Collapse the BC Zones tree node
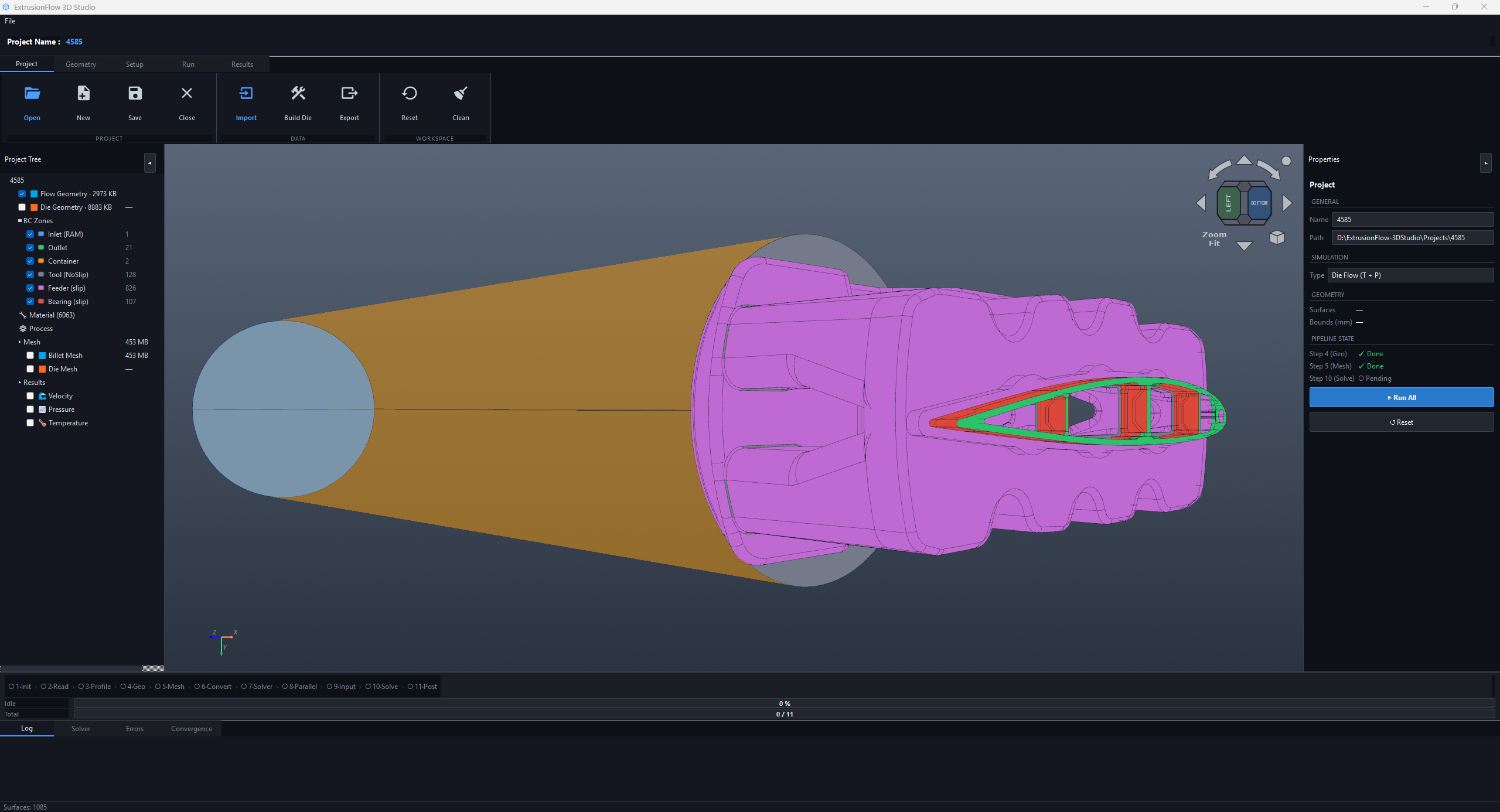Viewport: 1500px width, 812px height. click(20, 221)
